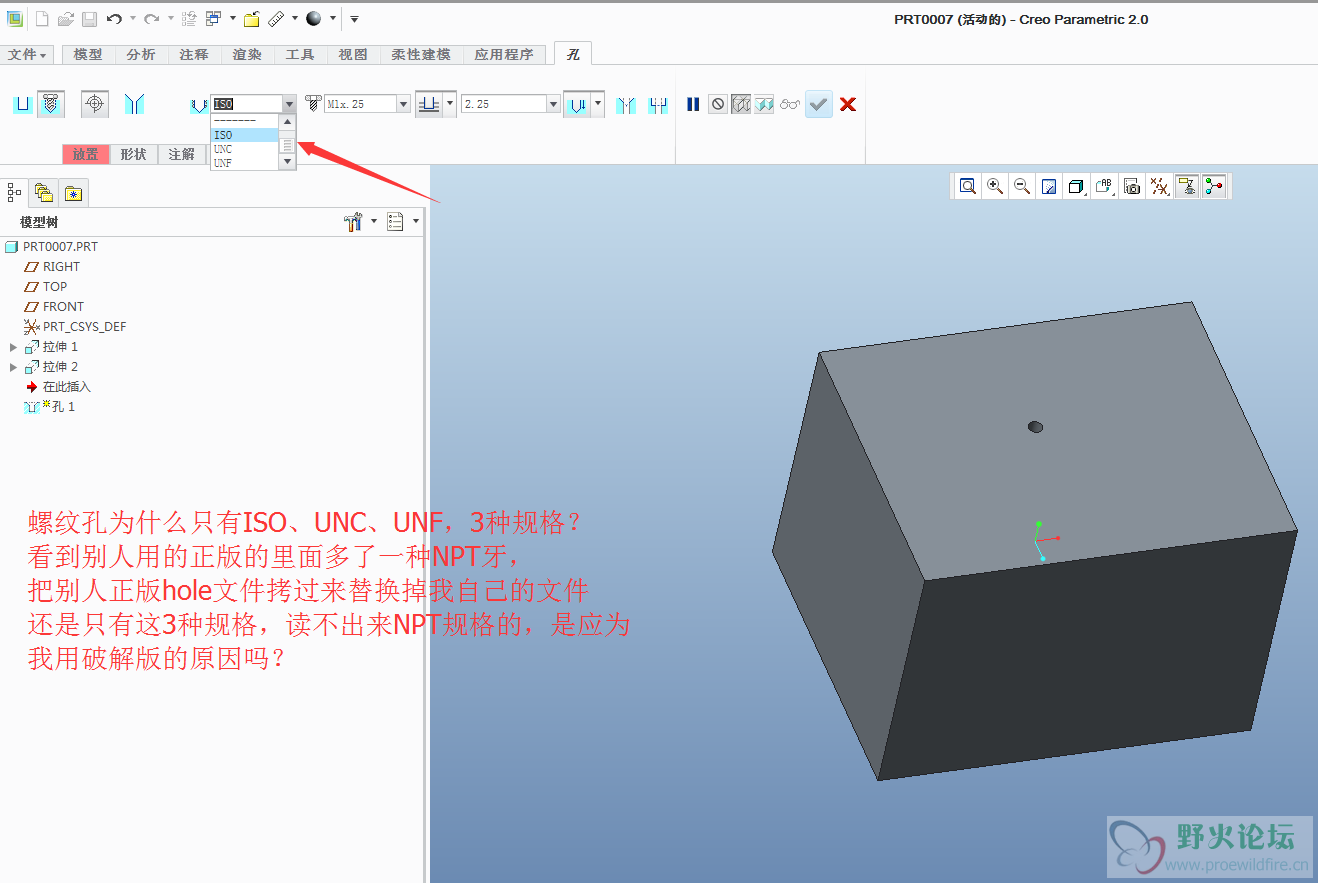Image resolution: width=1318 pixels, height=883 pixels.
Task: Cancel the hole feature with red X
Action: coord(848,104)
